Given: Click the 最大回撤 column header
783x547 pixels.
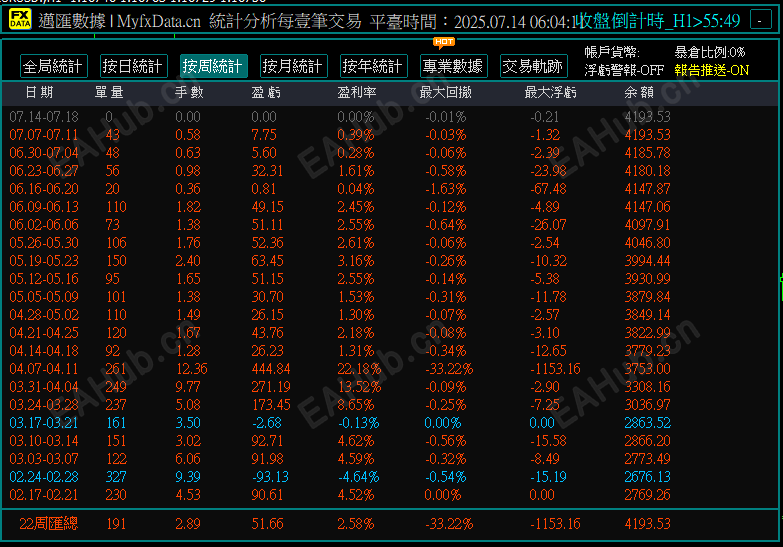Looking at the screenshot, I should click(x=445, y=92).
